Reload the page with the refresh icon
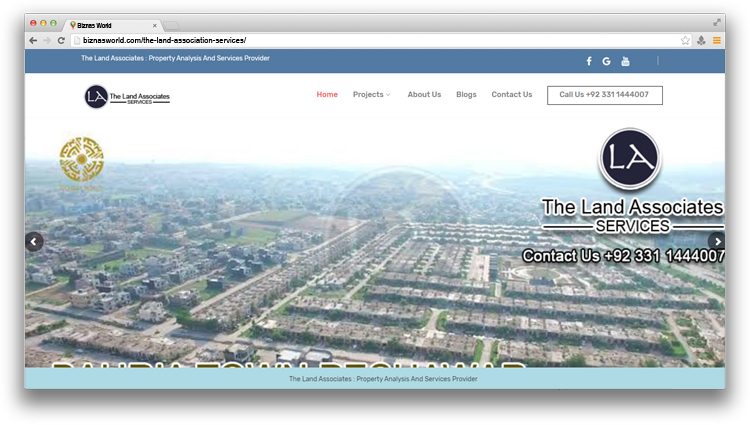Viewport: 750px width, 425px height. point(61,40)
